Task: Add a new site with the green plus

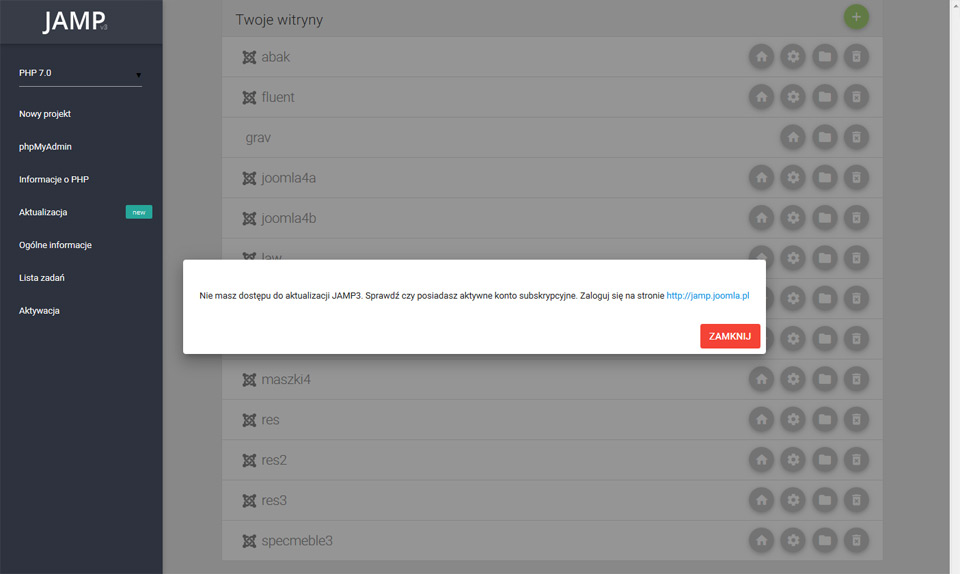Action: point(856,17)
